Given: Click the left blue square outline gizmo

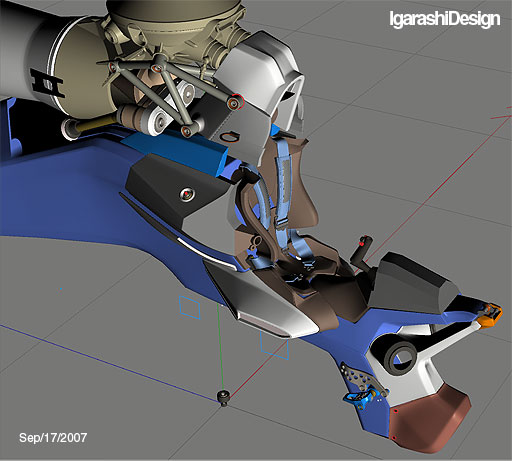Looking at the screenshot, I should [190, 307].
